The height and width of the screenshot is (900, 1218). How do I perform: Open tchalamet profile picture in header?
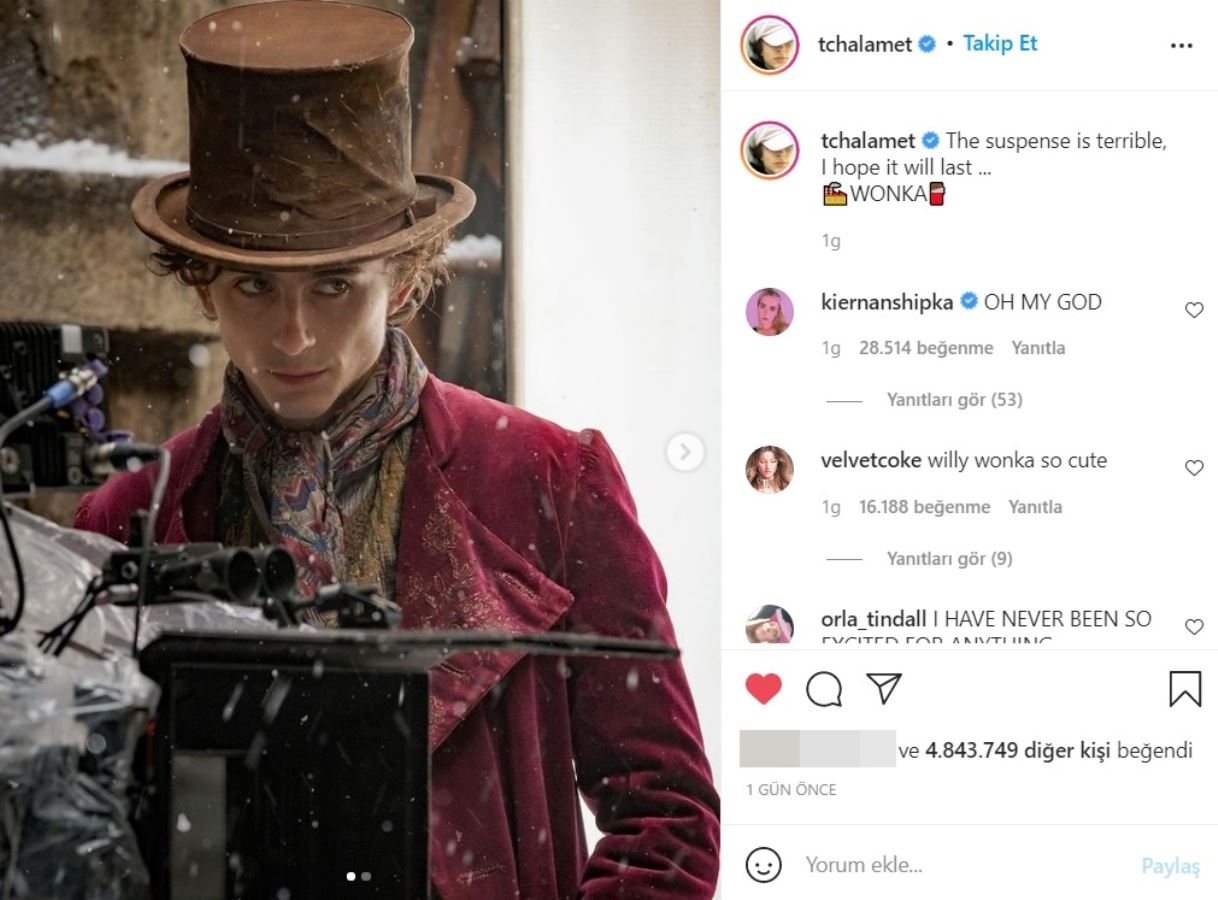[x=770, y=45]
